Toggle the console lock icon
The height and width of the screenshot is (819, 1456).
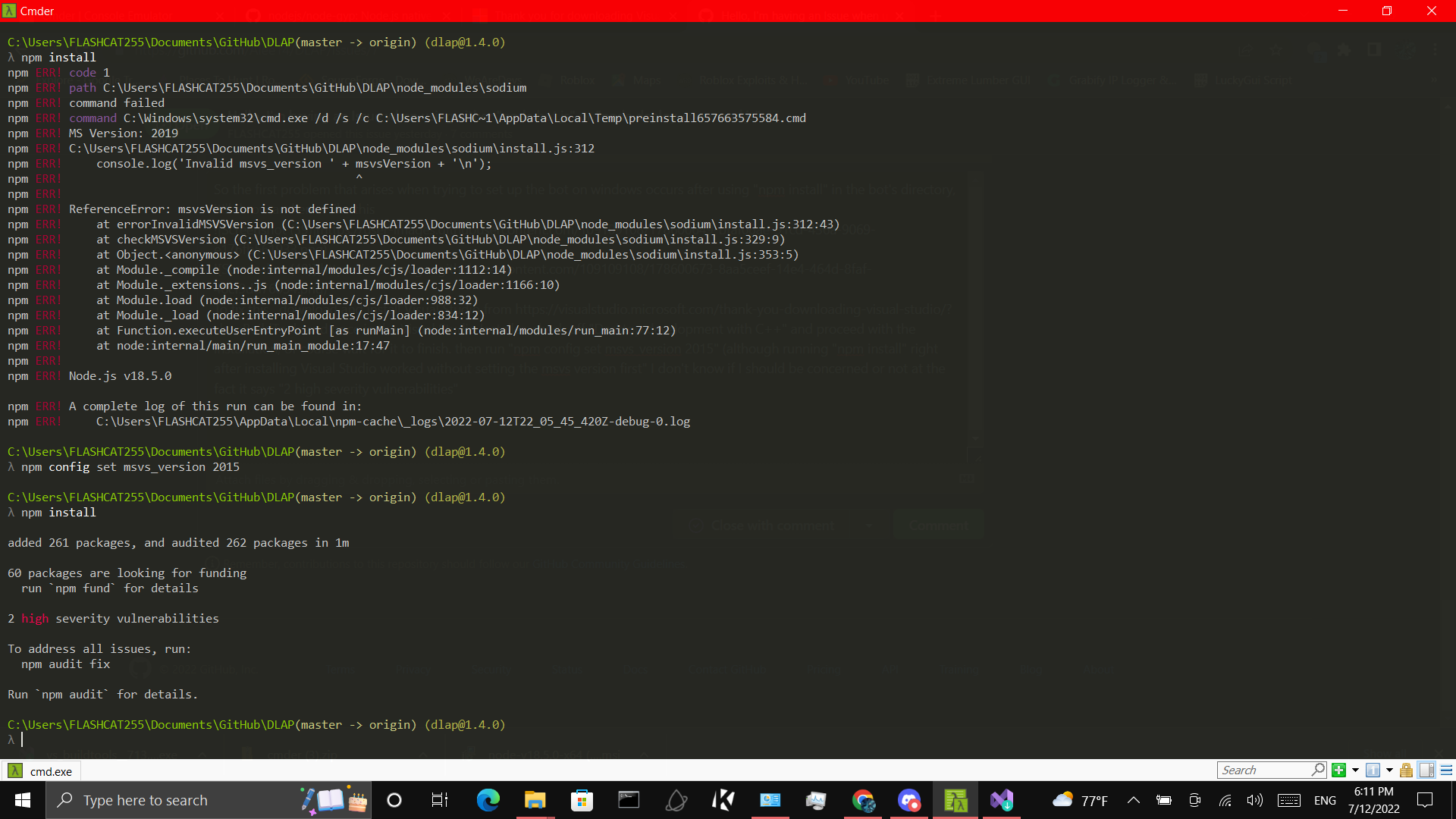1406,770
